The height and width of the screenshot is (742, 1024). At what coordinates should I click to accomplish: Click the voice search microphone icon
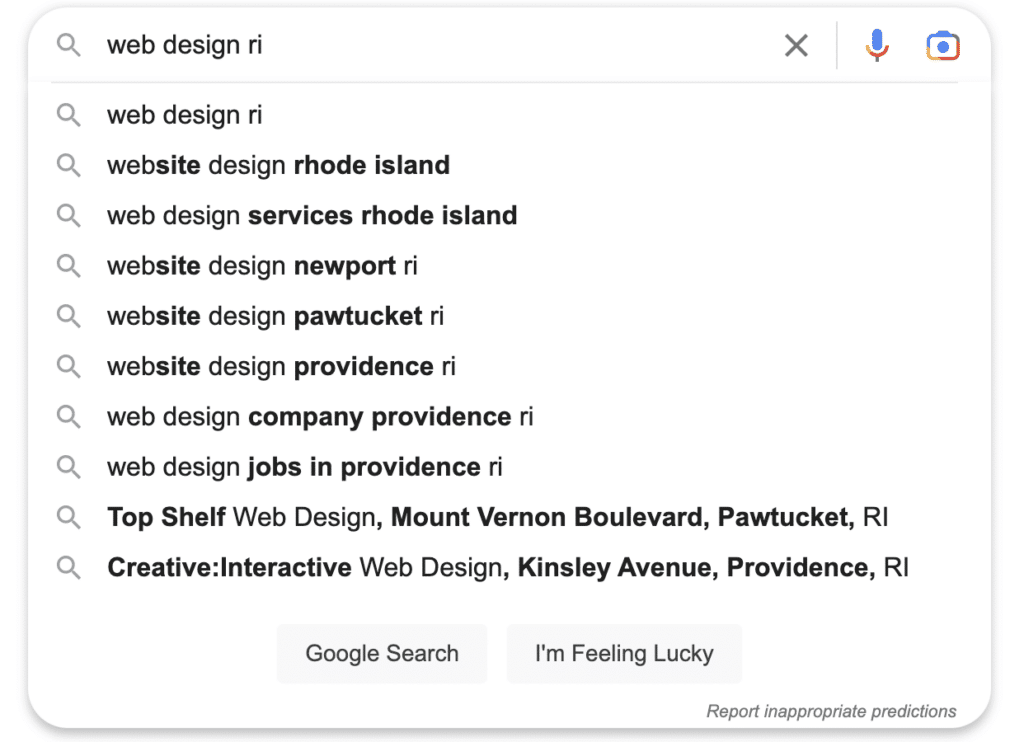click(877, 45)
